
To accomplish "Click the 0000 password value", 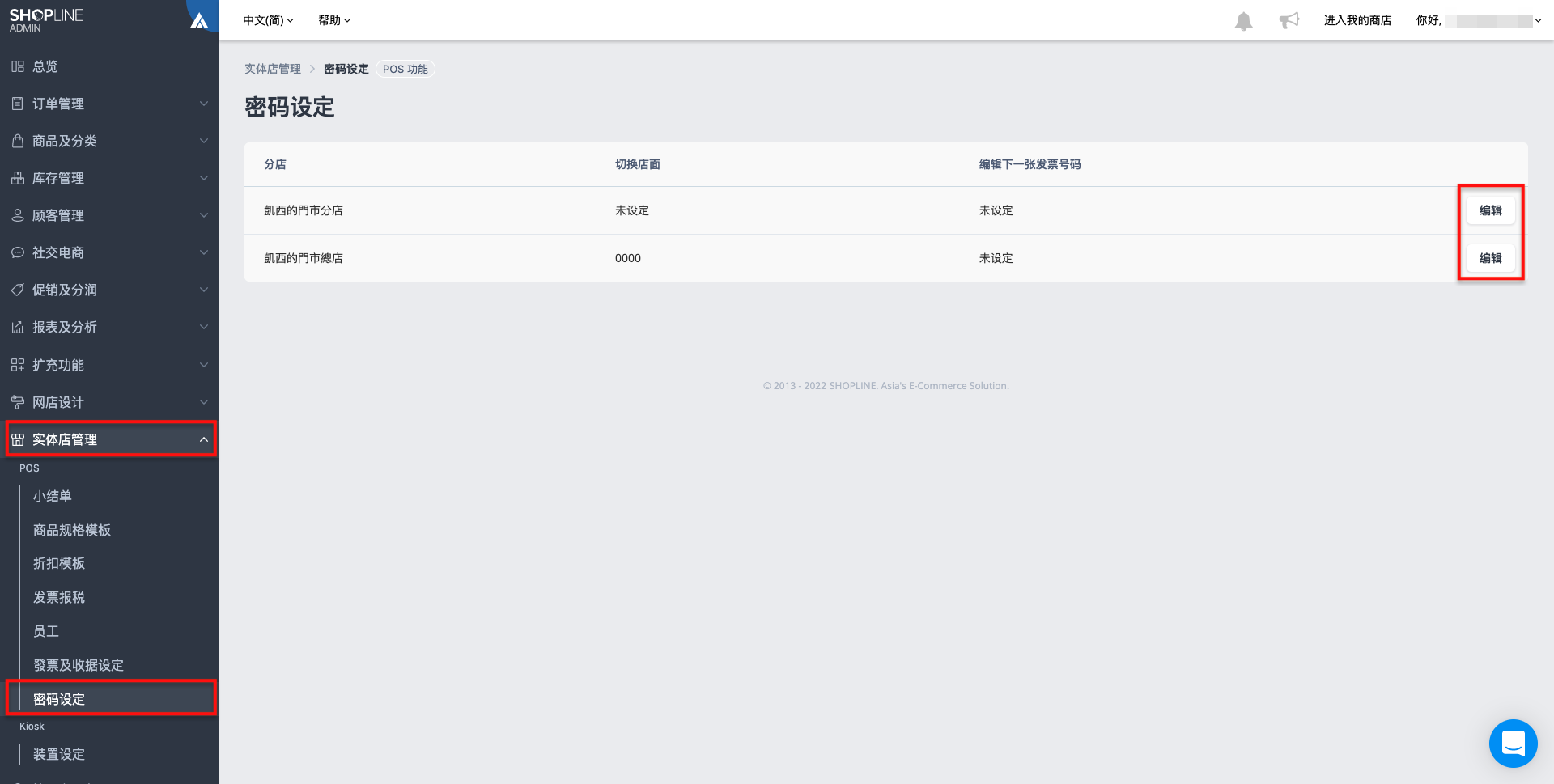I will pyautogui.click(x=628, y=258).
